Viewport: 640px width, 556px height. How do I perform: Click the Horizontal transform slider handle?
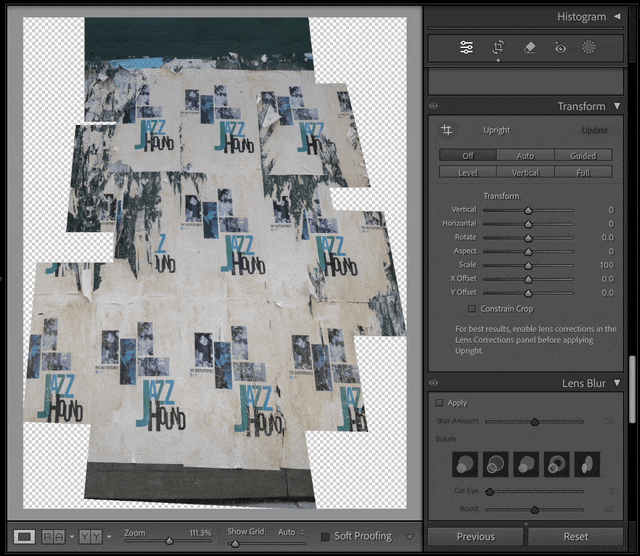(528, 224)
